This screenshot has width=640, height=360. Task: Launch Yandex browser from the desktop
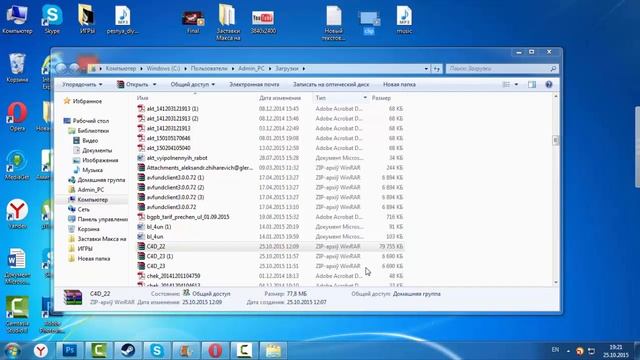tap(17, 214)
